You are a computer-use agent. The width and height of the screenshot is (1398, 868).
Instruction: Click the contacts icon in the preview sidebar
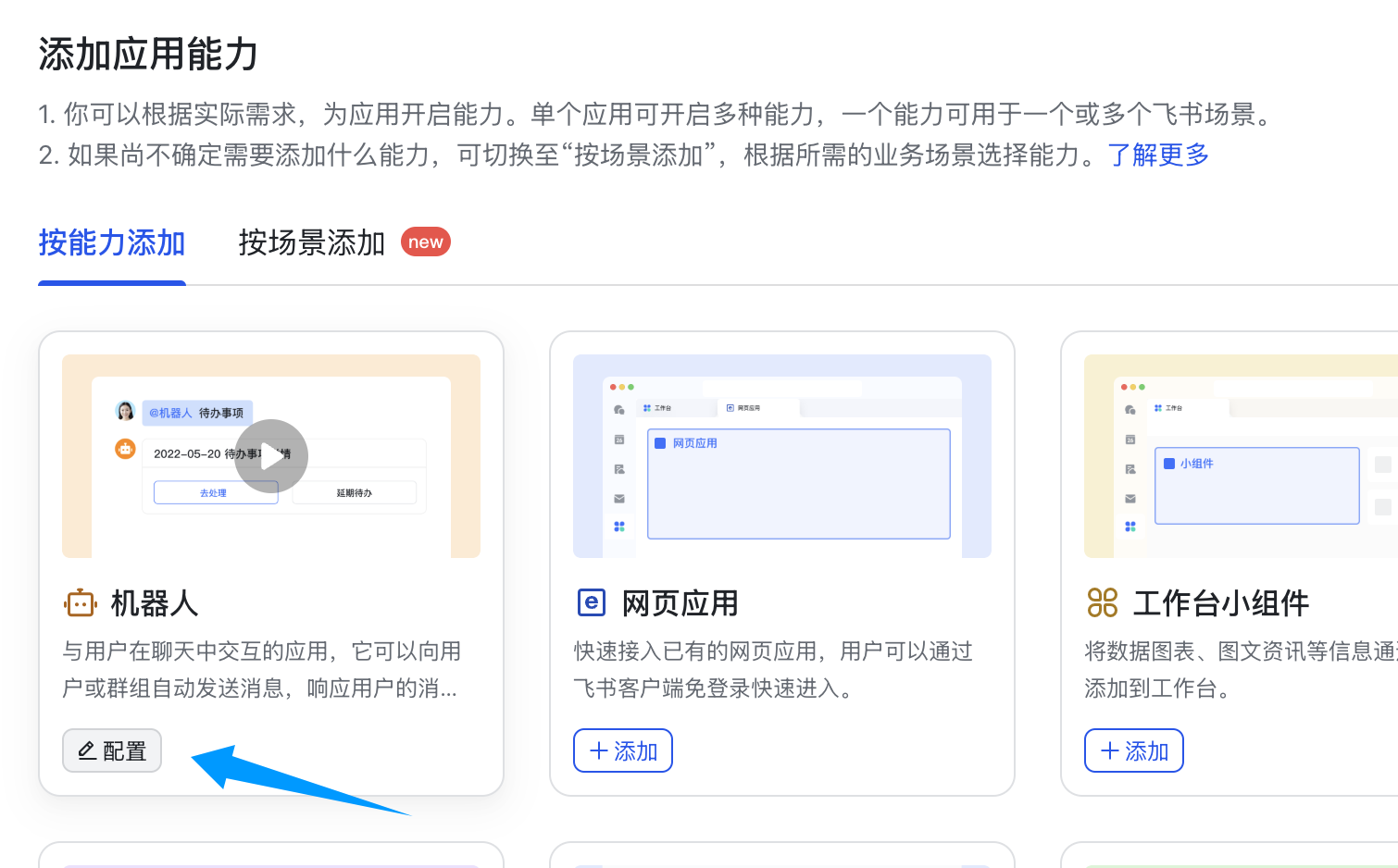coord(618,468)
